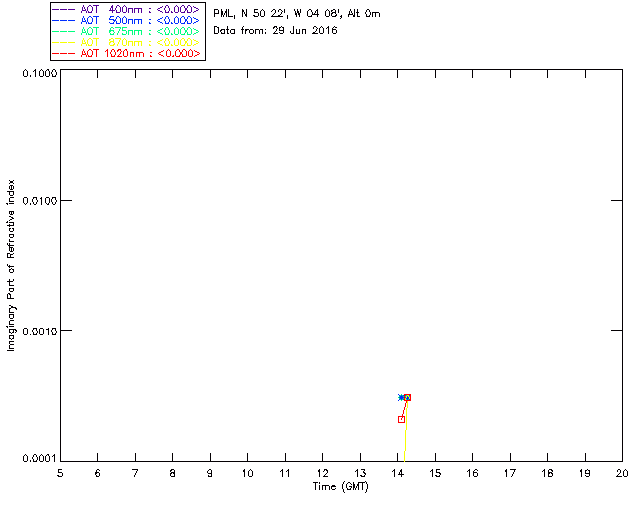Click the blue asterisk data marker
Image resolution: width=640 pixels, height=512 pixels.
click(401, 397)
